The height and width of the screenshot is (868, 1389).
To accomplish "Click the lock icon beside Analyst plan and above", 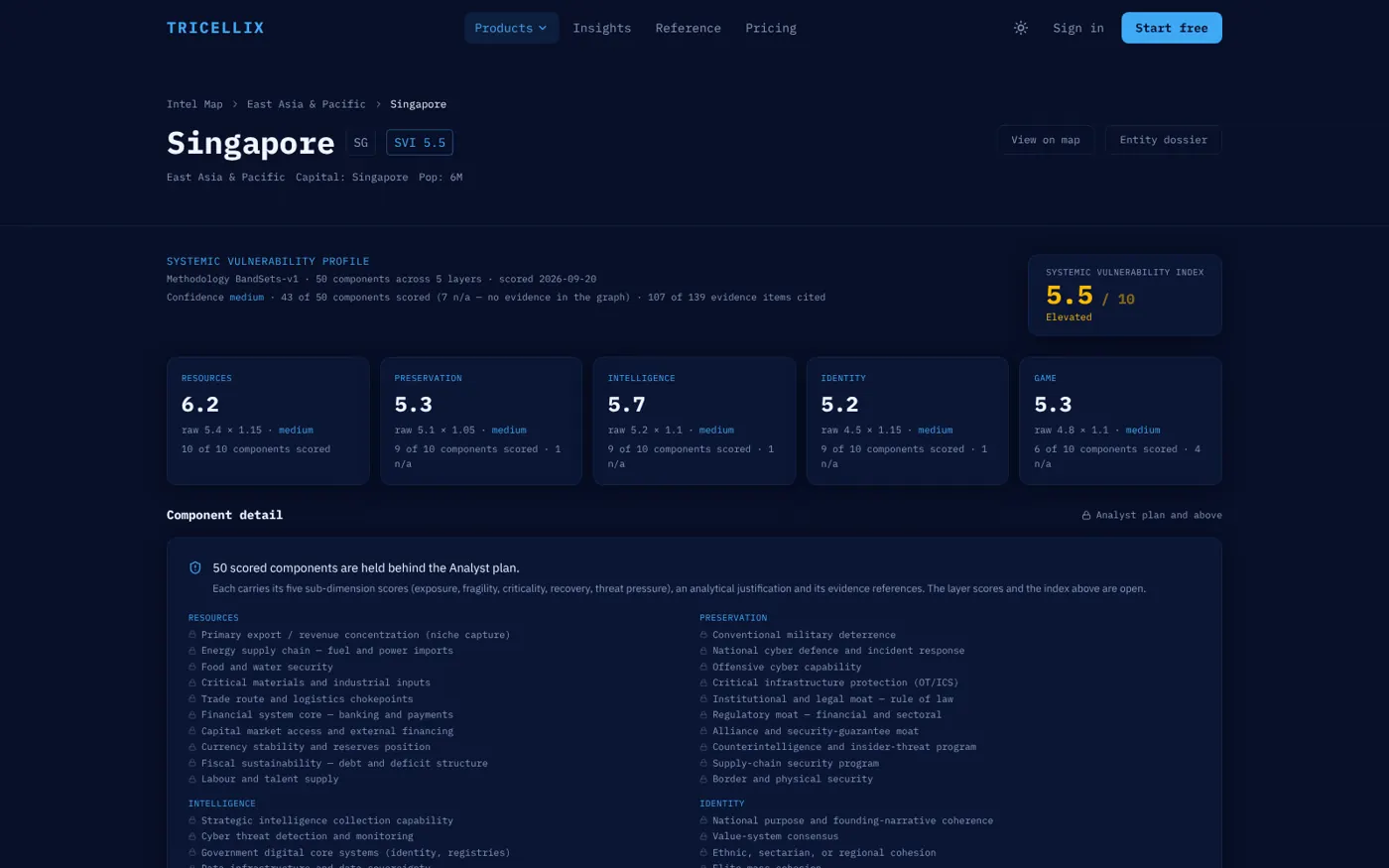I will point(1086,516).
